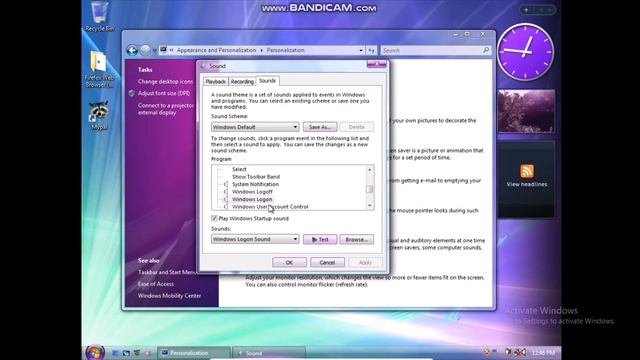The height and width of the screenshot is (360, 640).
Task: Open the recent pages dropdown arrow beside forward button
Action: coord(154,51)
